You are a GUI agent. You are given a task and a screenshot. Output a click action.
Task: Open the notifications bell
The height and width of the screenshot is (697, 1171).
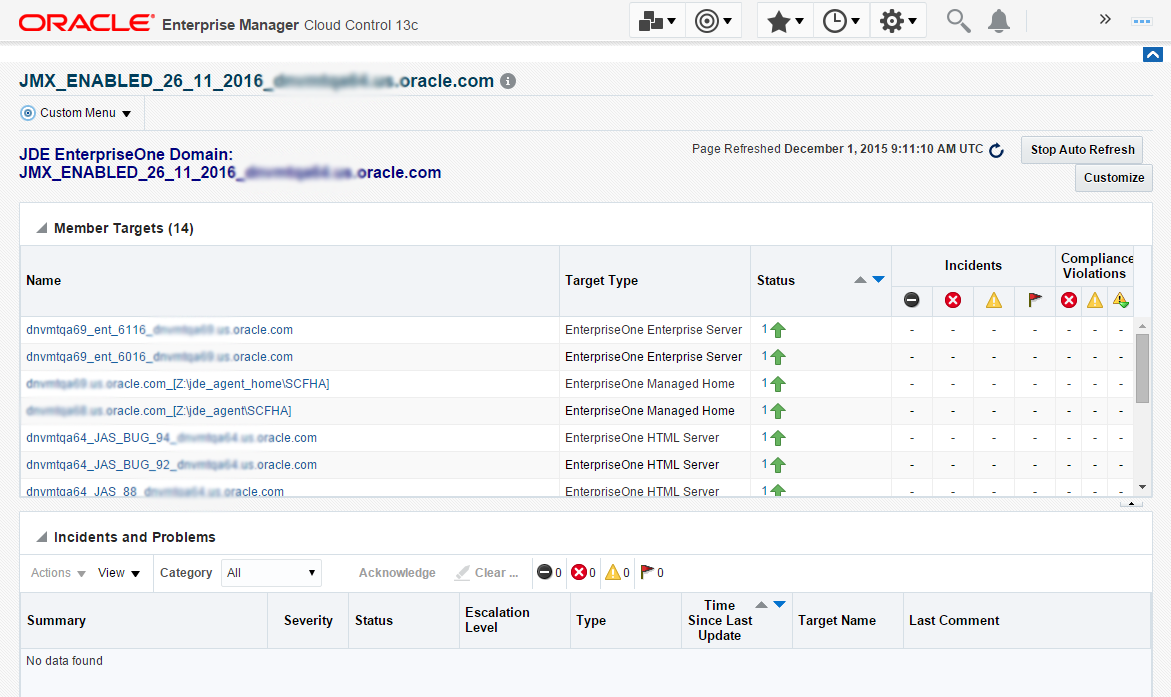coord(998,21)
